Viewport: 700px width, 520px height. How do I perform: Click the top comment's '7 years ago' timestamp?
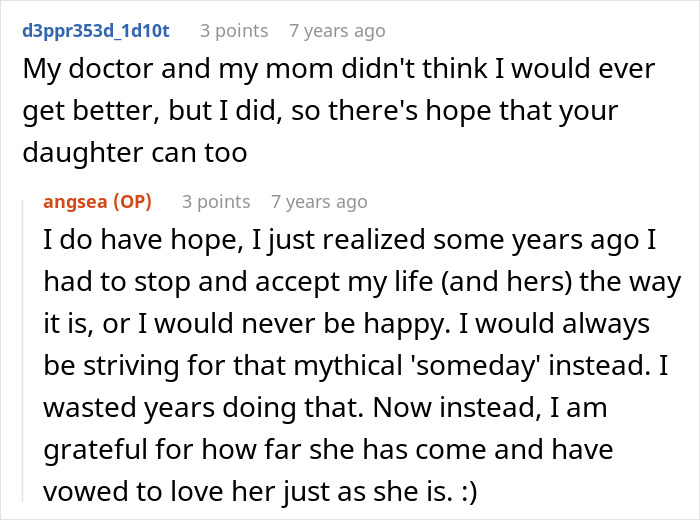[337, 31]
